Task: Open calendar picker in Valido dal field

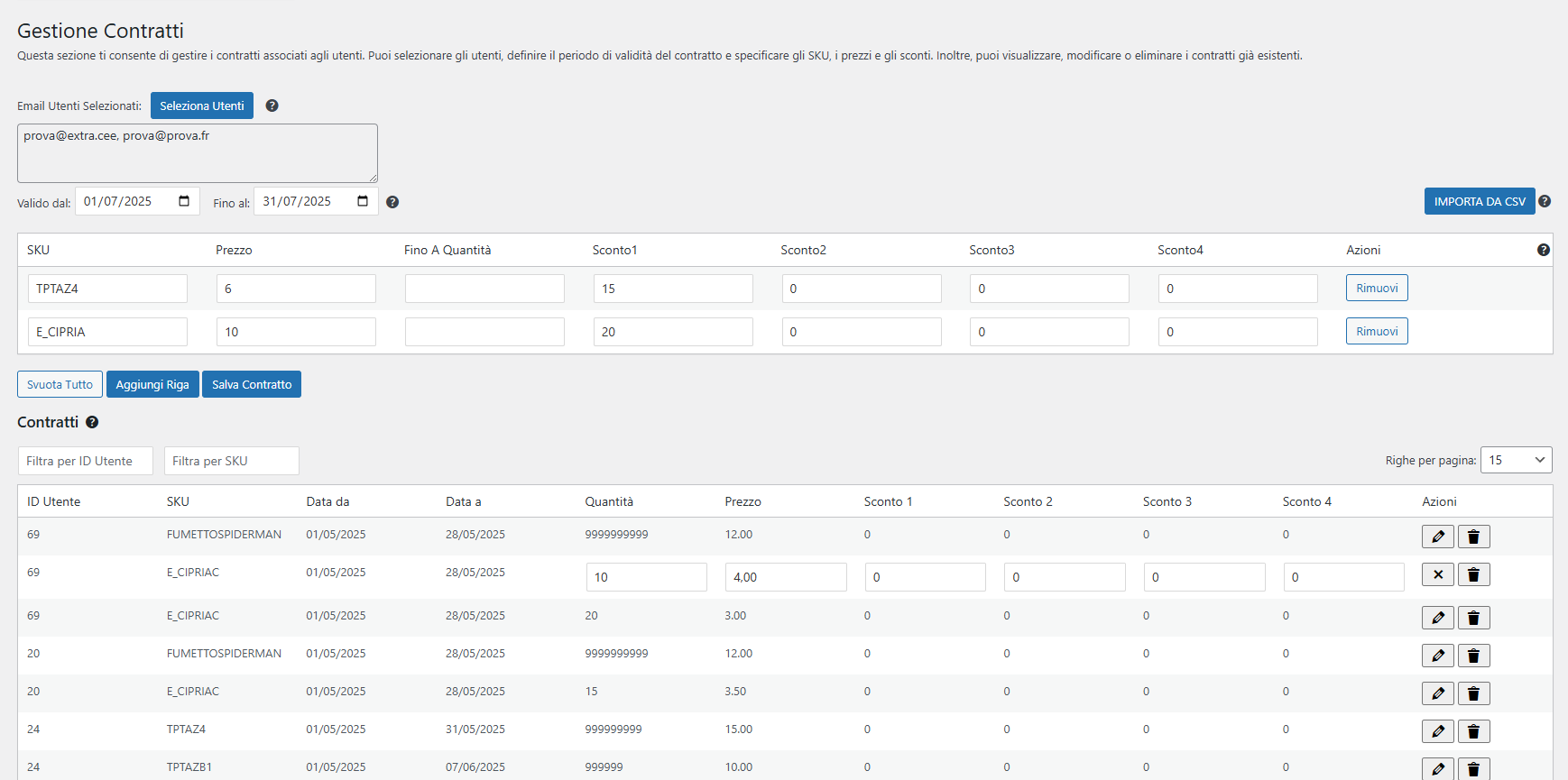Action: pyautogui.click(x=184, y=201)
